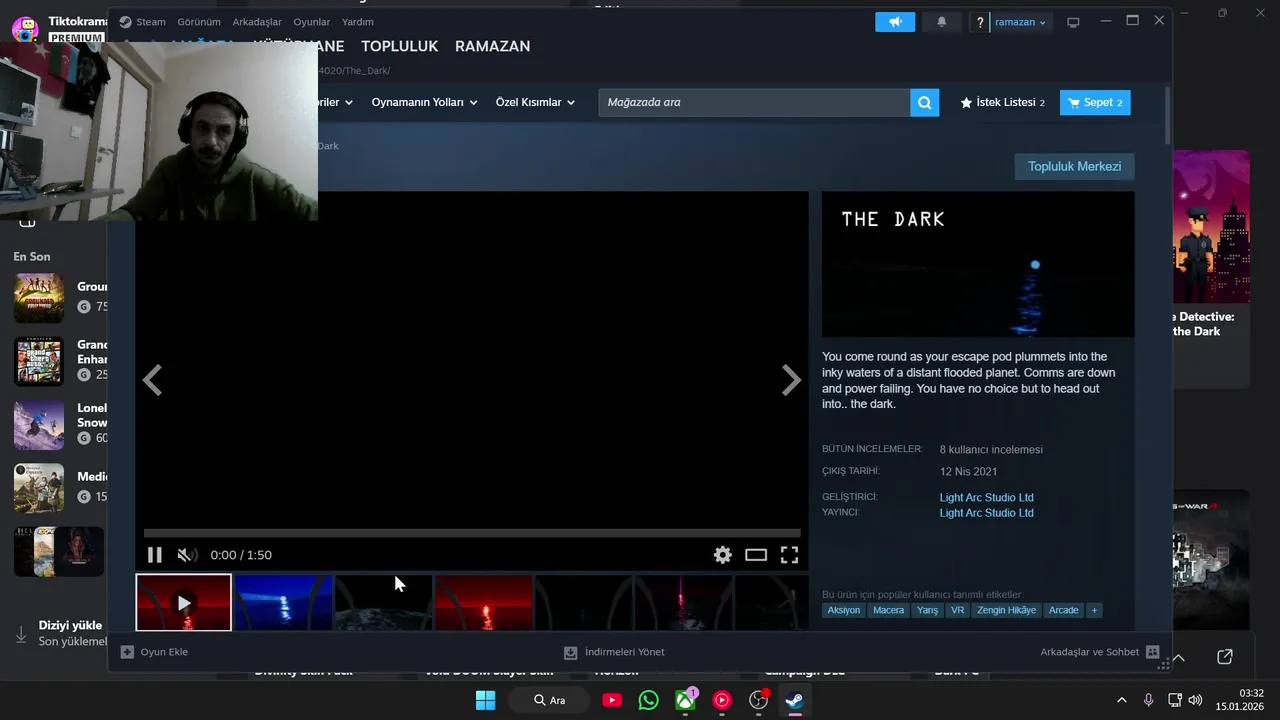This screenshot has height=720, width=1280.
Task: Click the Steam taskbar icon
Action: (795, 700)
